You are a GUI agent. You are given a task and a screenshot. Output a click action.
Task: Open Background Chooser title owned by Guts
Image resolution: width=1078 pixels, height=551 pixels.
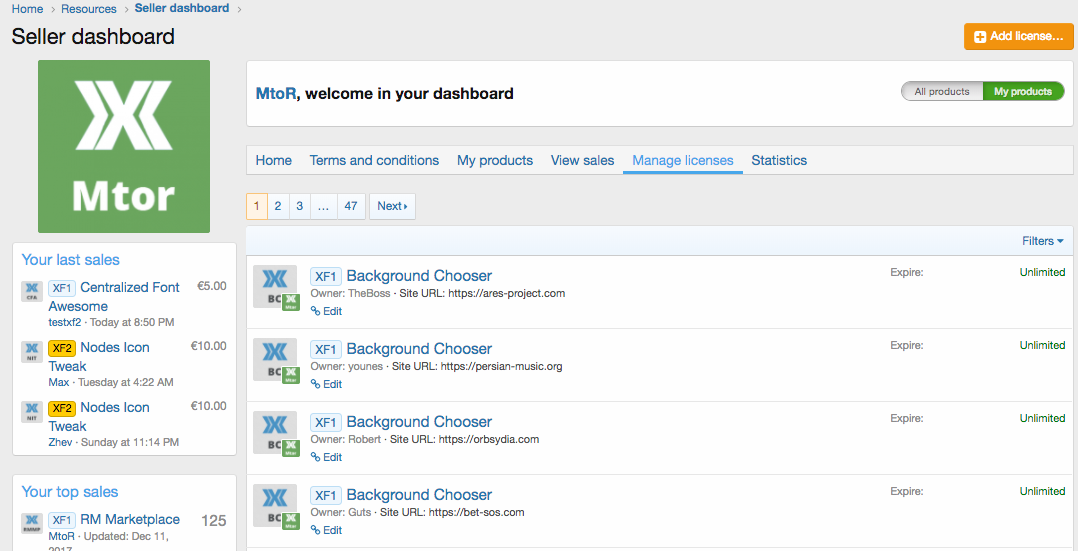419,495
